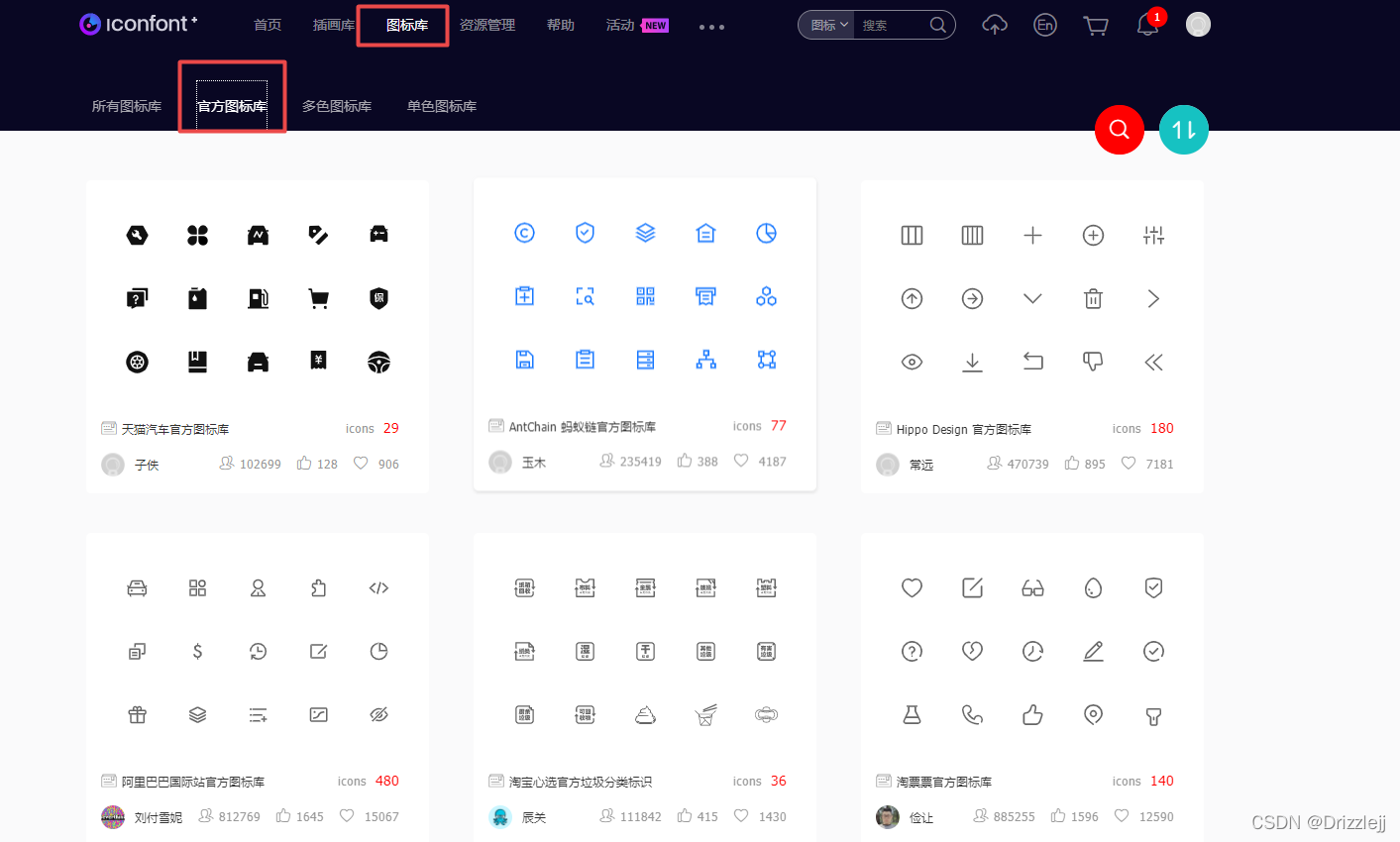Favorite the 淘票票 library, heart 12590
The height and width of the screenshot is (842, 1400).
pos(1144,816)
